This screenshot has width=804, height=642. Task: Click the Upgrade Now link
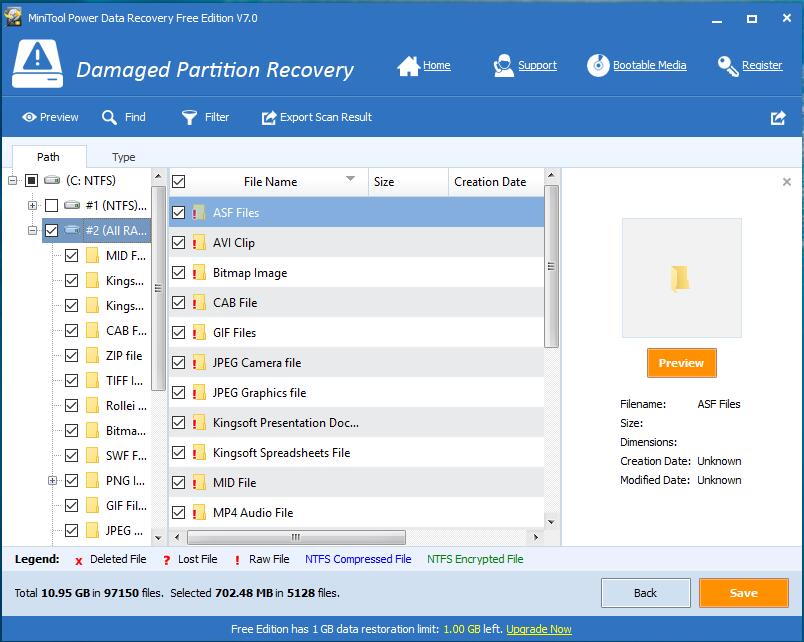(x=539, y=629)
